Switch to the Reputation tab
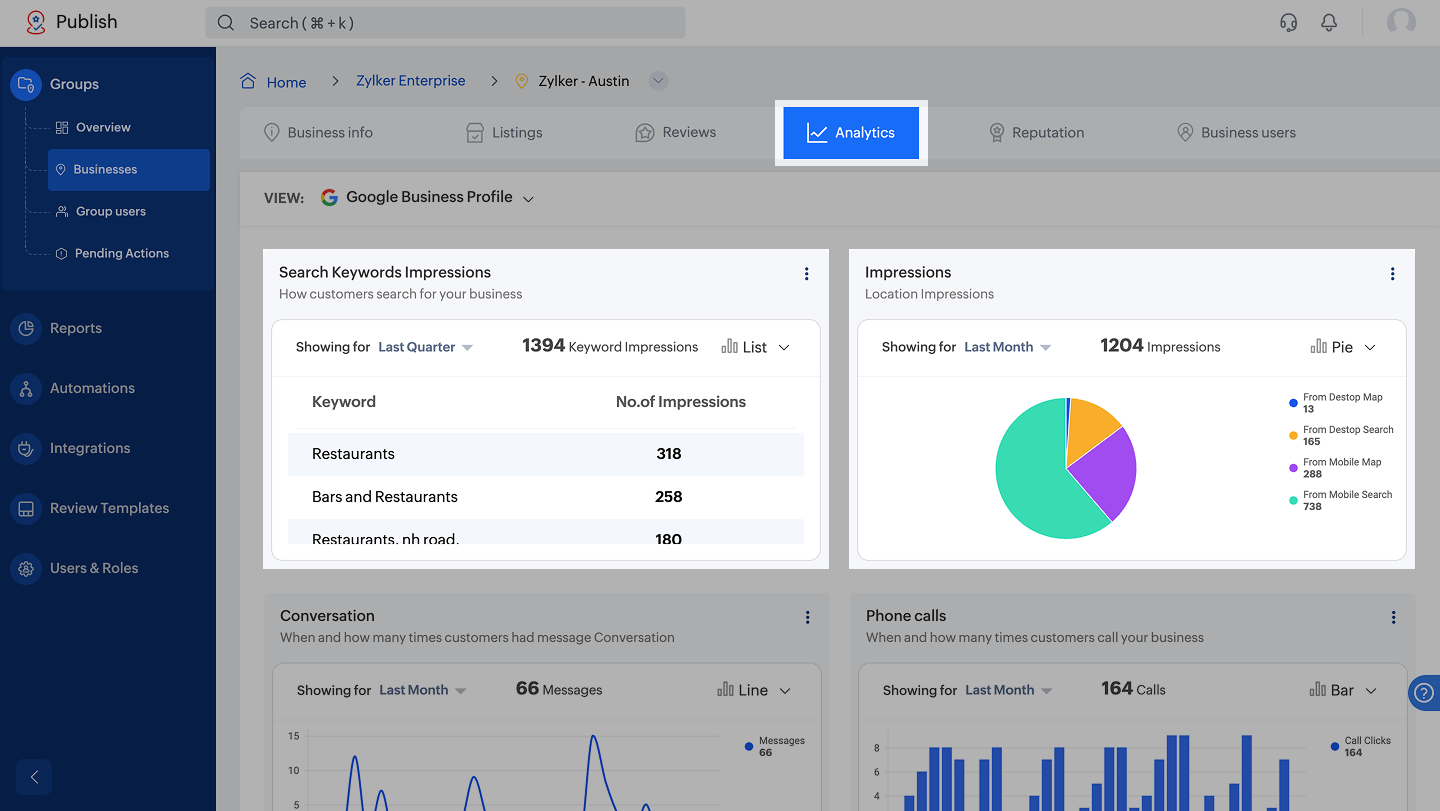Screen dimensions: 1440x811 coord(1036,132)
